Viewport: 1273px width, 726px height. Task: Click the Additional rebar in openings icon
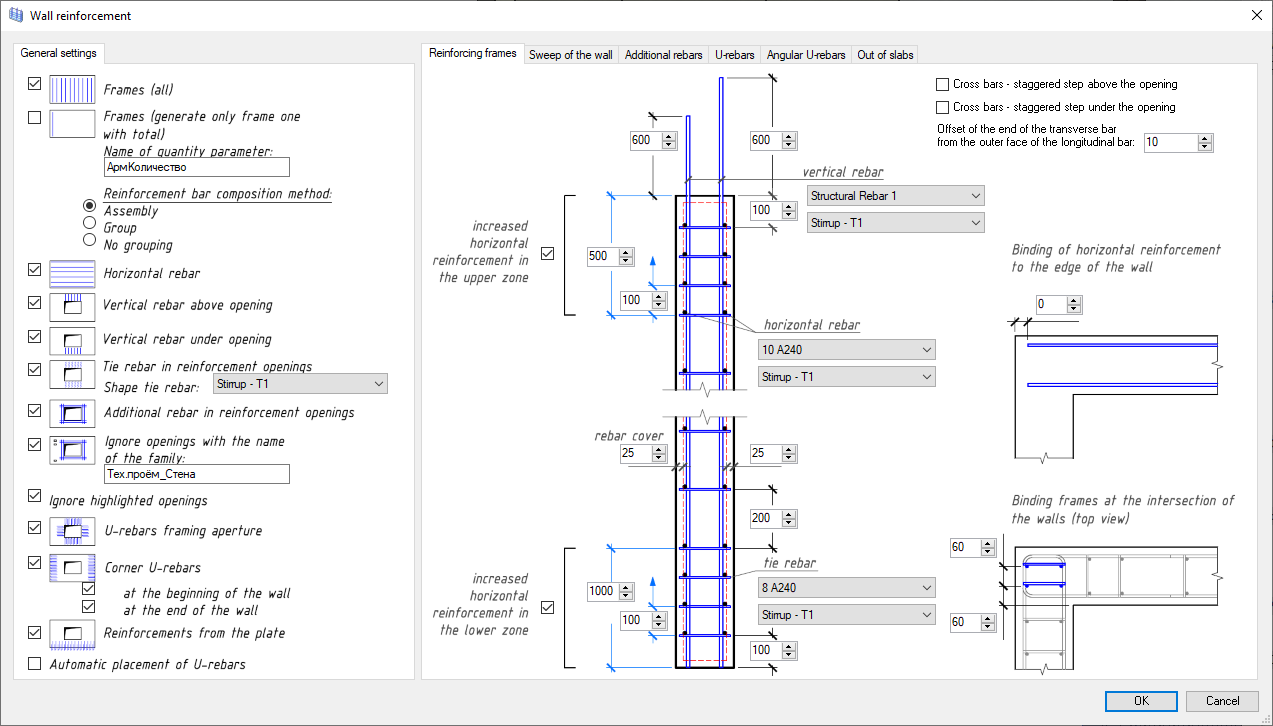coord(73,412)
